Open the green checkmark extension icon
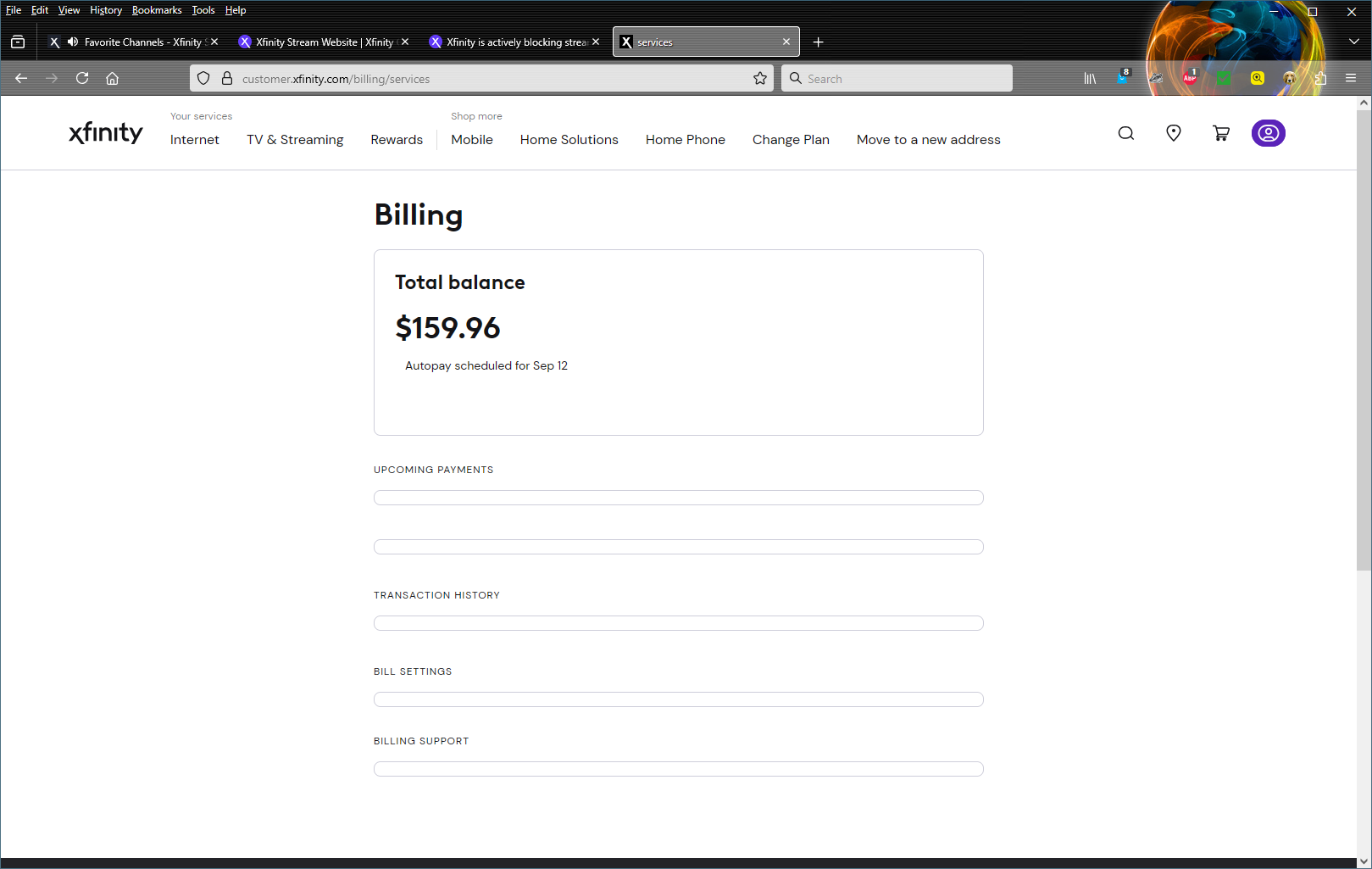Viewport: 1372px width, 869px height. tap(1224, 78)
